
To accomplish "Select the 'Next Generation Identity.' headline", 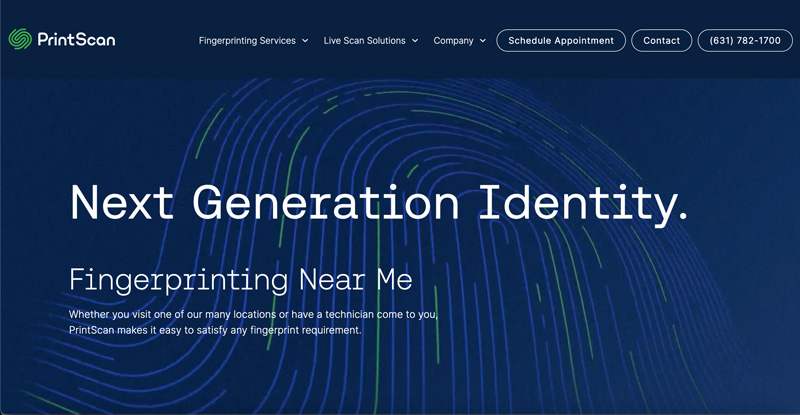I will (379, 204).
